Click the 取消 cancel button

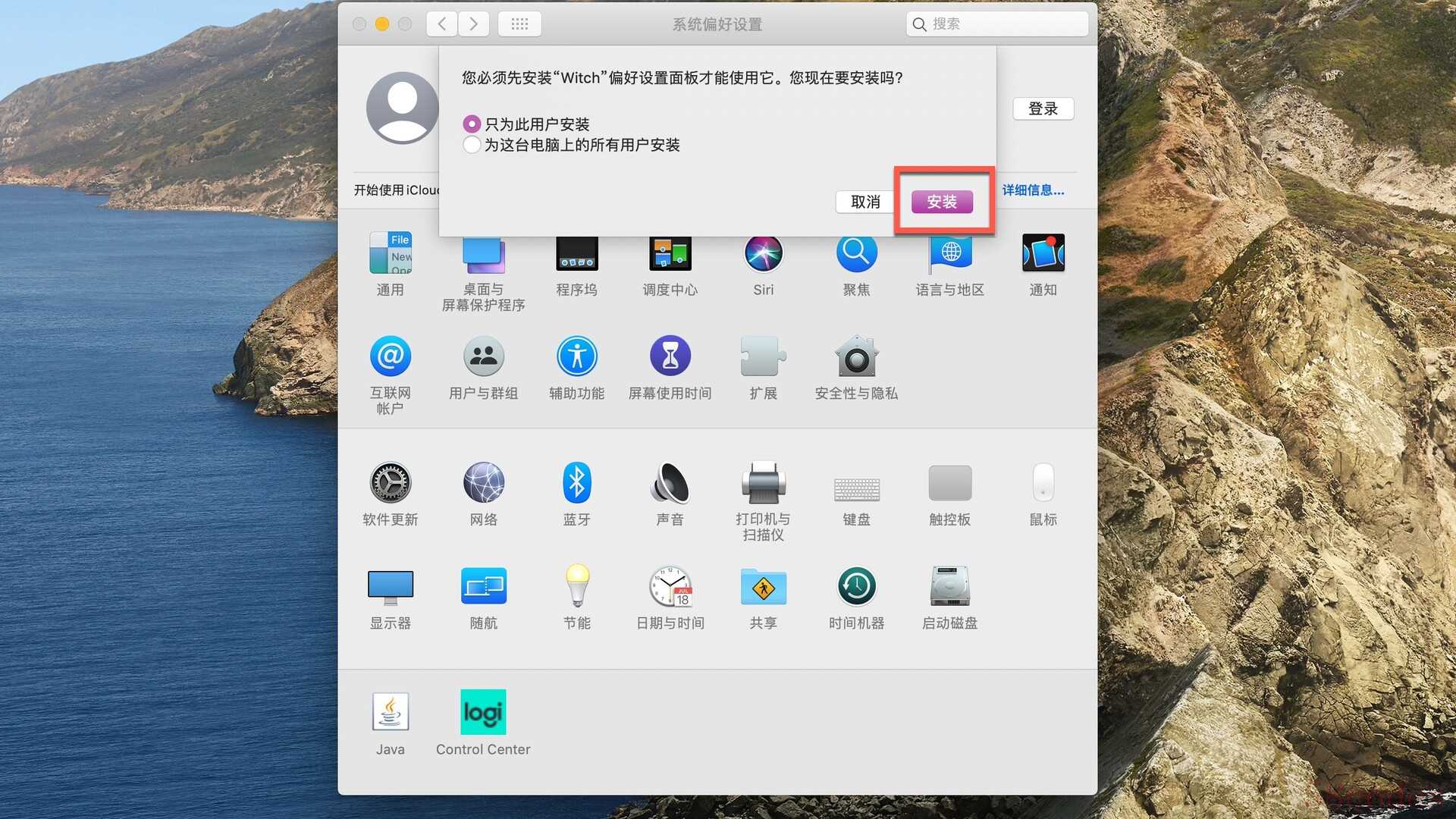pyautogui.click(x=865, y=202)
